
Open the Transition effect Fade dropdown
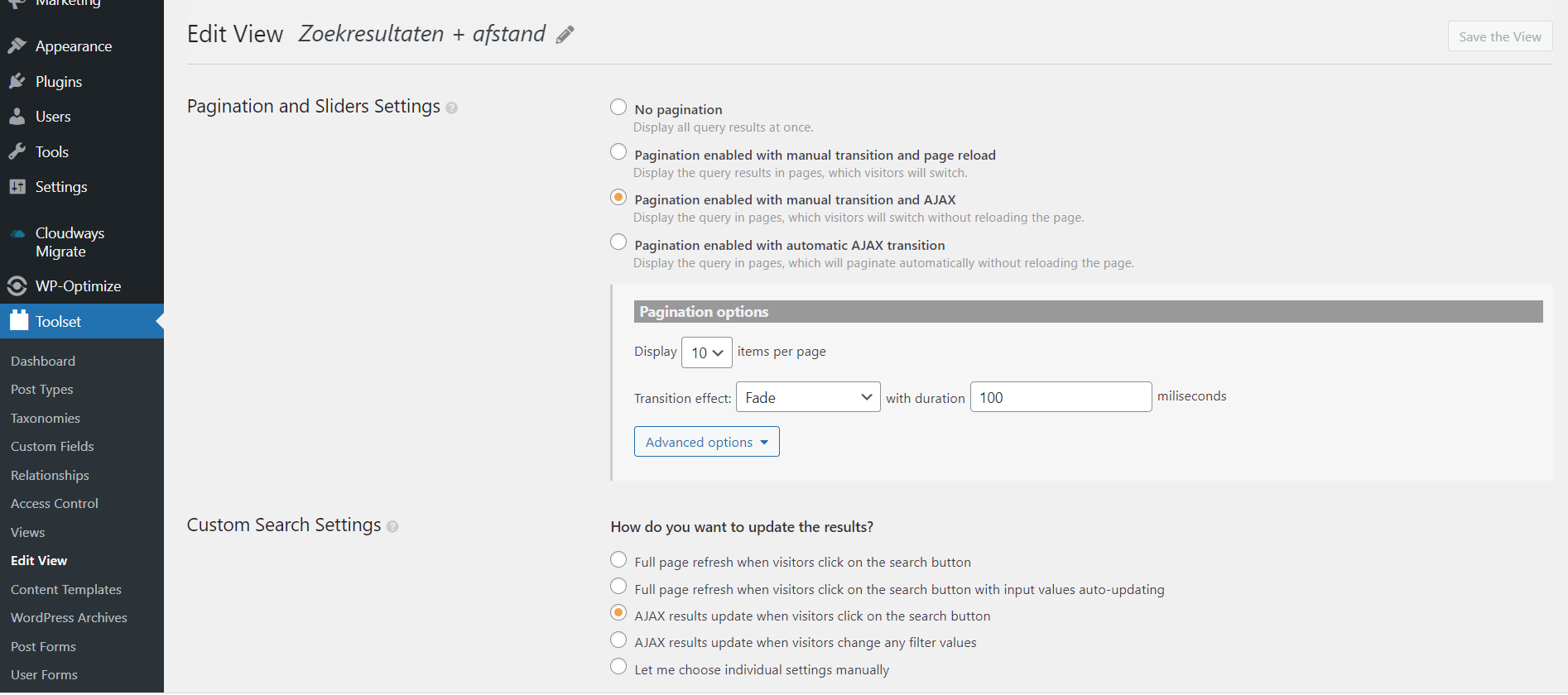(808, 397)
